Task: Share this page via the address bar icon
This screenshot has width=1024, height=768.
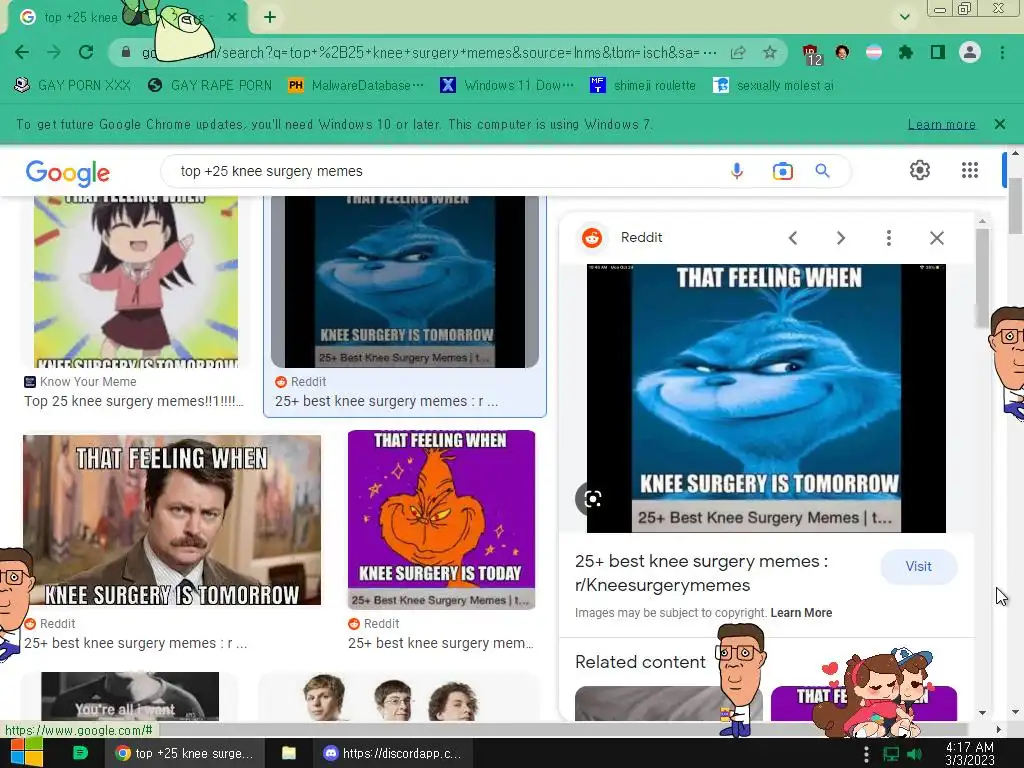Action: (x=738, y=52)
